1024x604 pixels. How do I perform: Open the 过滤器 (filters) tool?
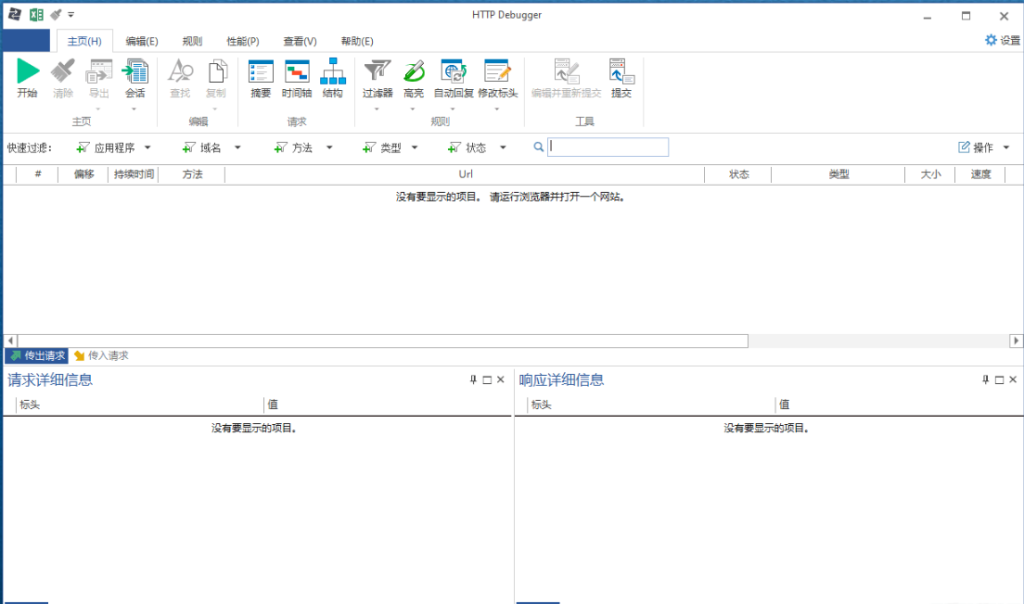click(377, 80)
